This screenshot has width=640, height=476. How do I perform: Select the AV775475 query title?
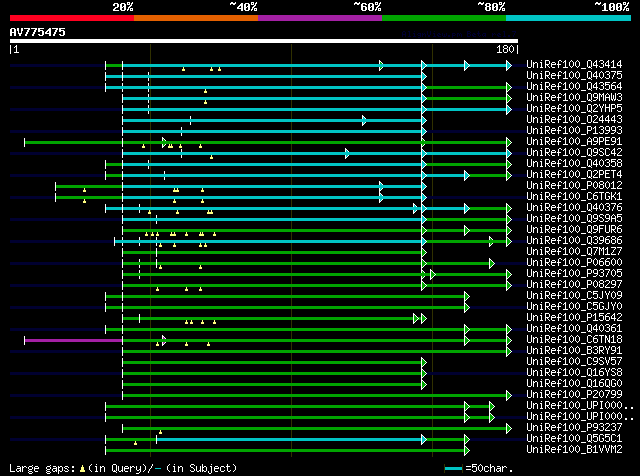tap(38, 32)
